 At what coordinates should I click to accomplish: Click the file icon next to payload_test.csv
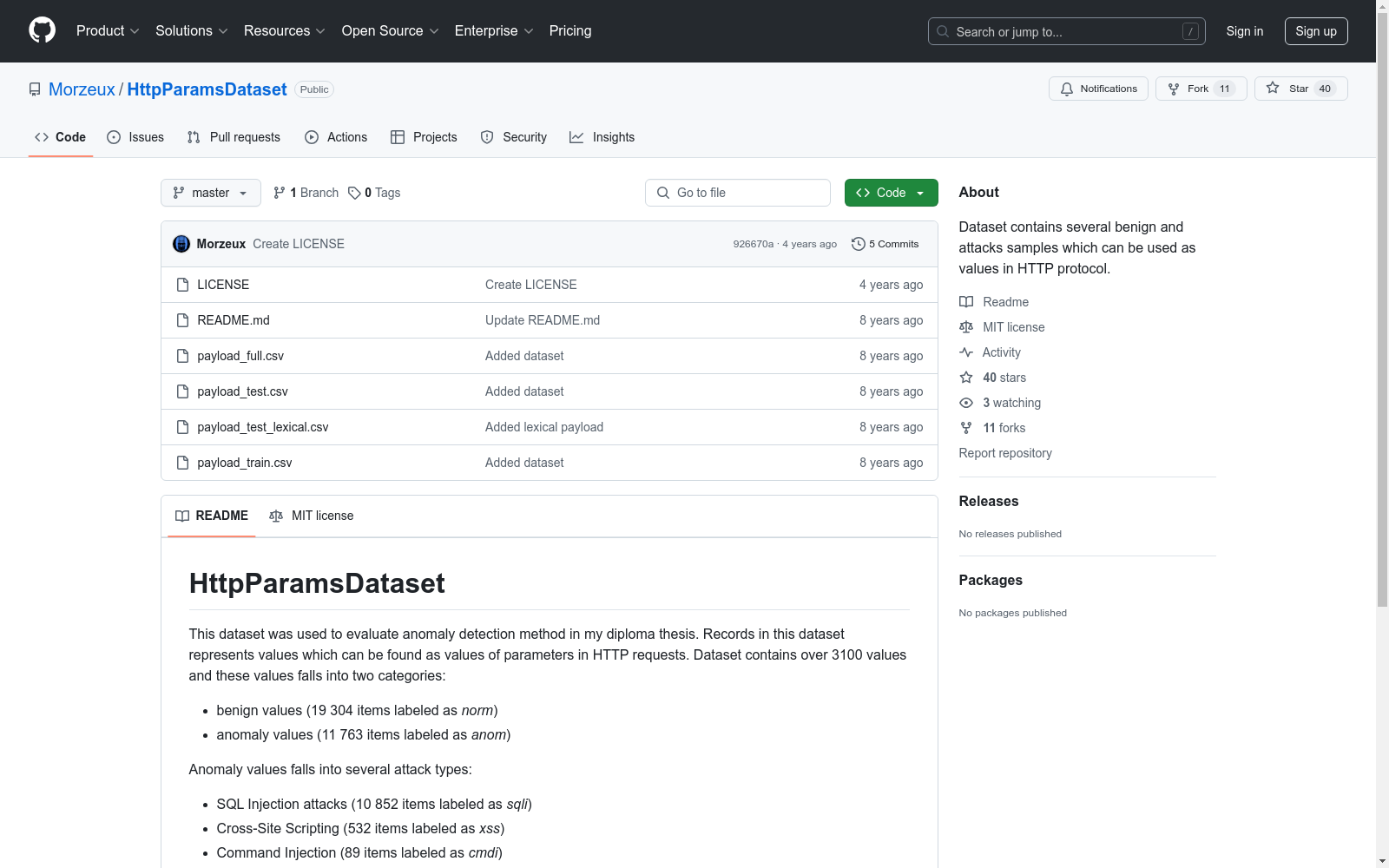(182, 391)
